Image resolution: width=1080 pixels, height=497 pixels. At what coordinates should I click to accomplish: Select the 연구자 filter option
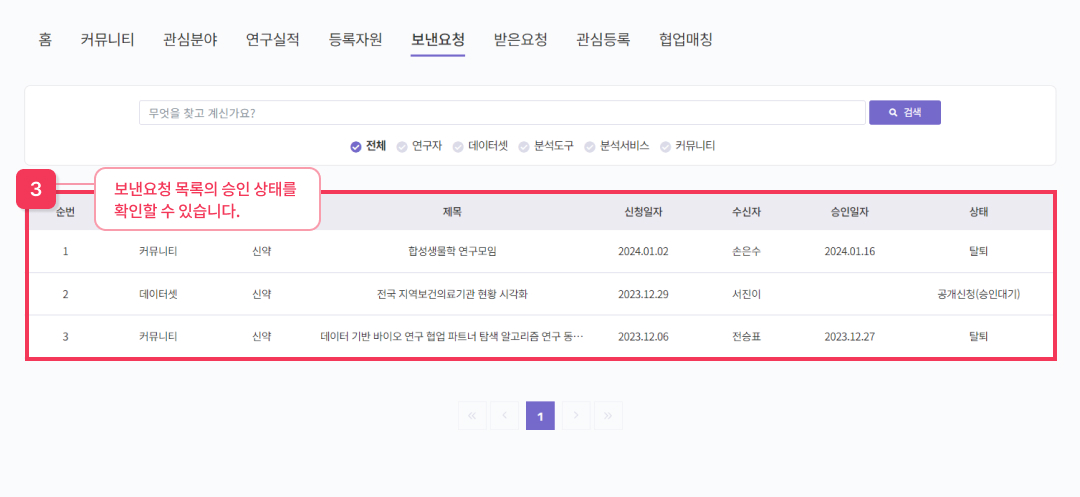[x=419, y=146]
